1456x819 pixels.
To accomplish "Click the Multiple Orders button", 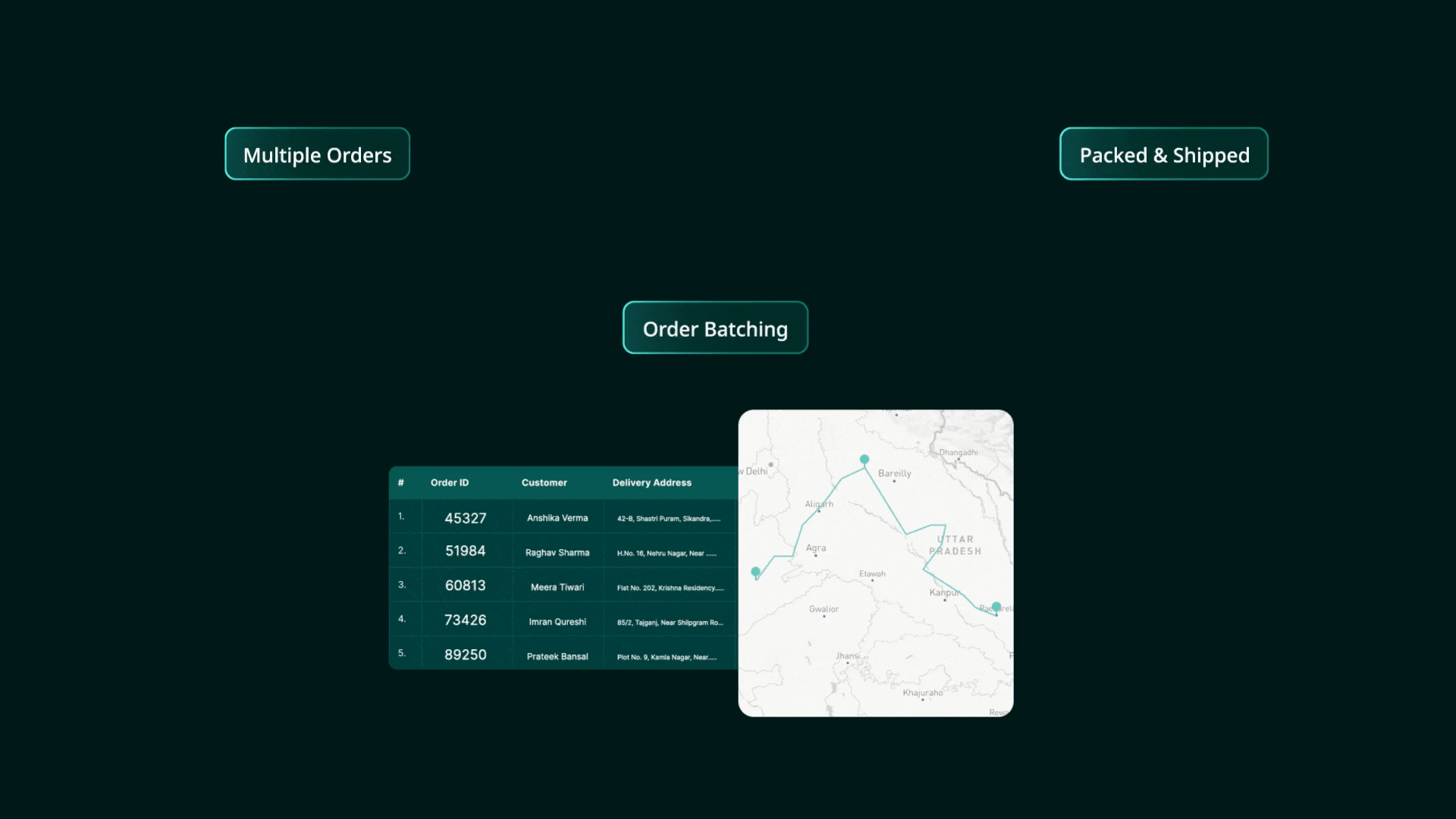I will [x=317, y=154].
